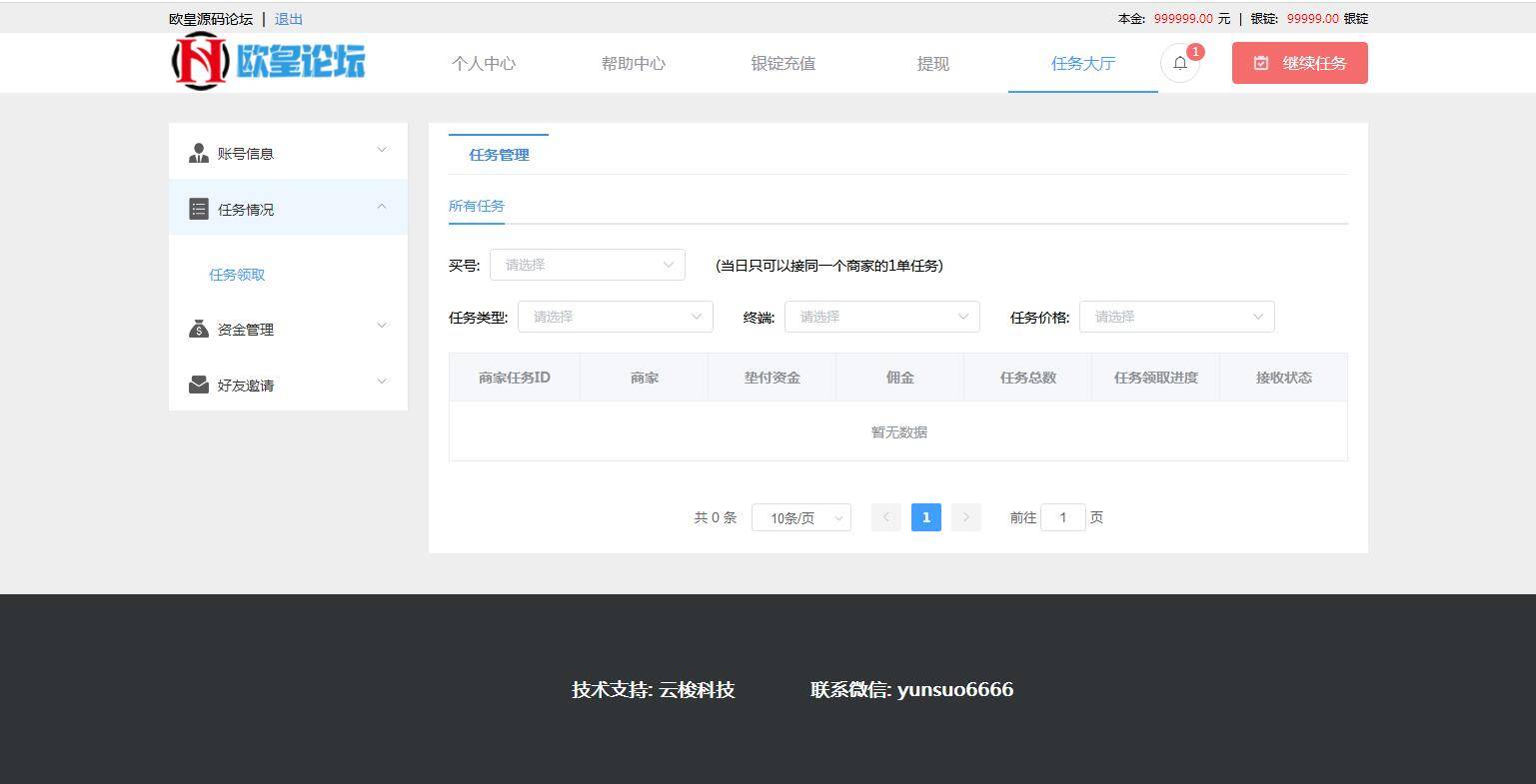Viewport: 1536px width, 784px height.
Task: Click the account info person icon
Action: click(x=198, y=152)
